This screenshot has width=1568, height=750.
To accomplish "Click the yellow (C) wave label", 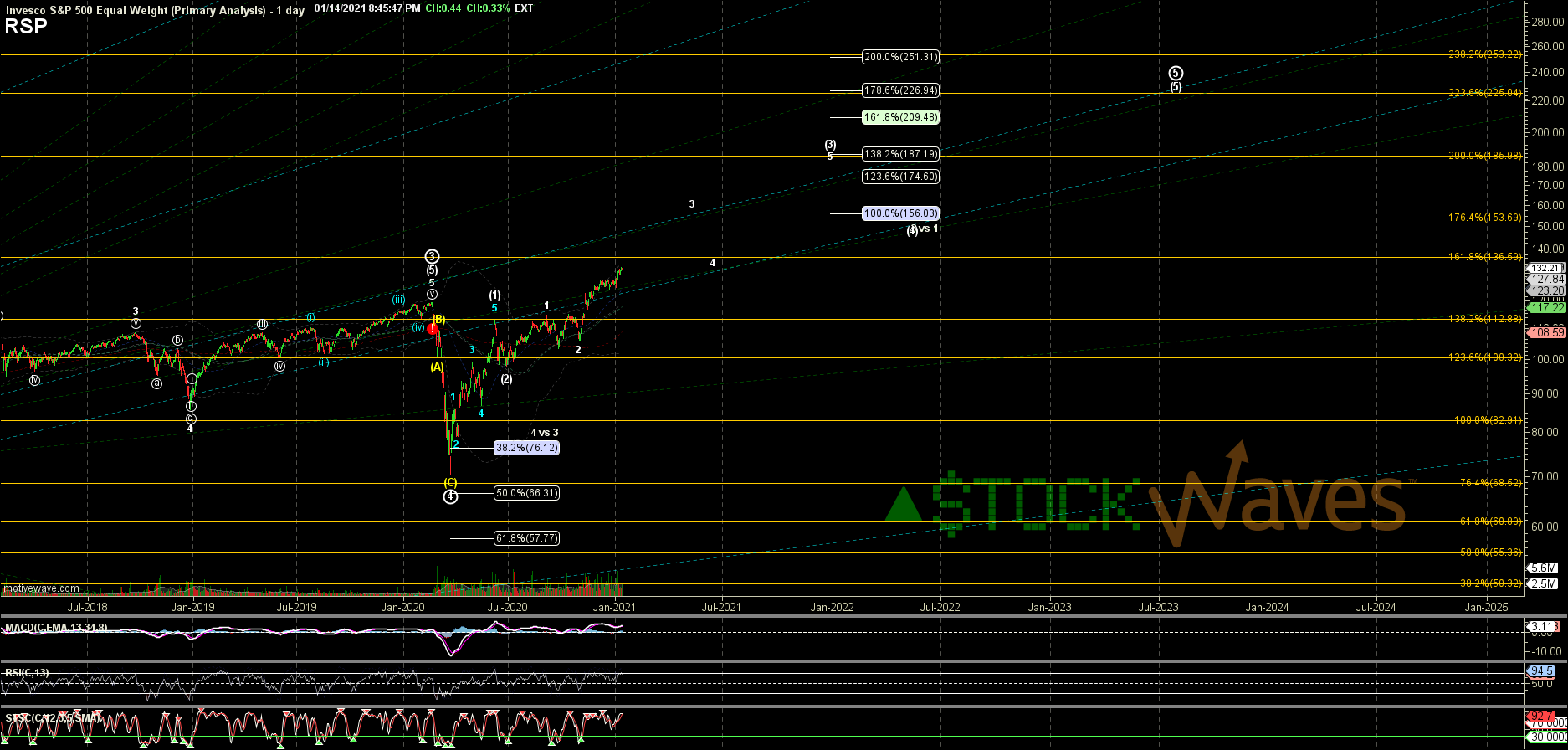I will [x=450, y=482].
